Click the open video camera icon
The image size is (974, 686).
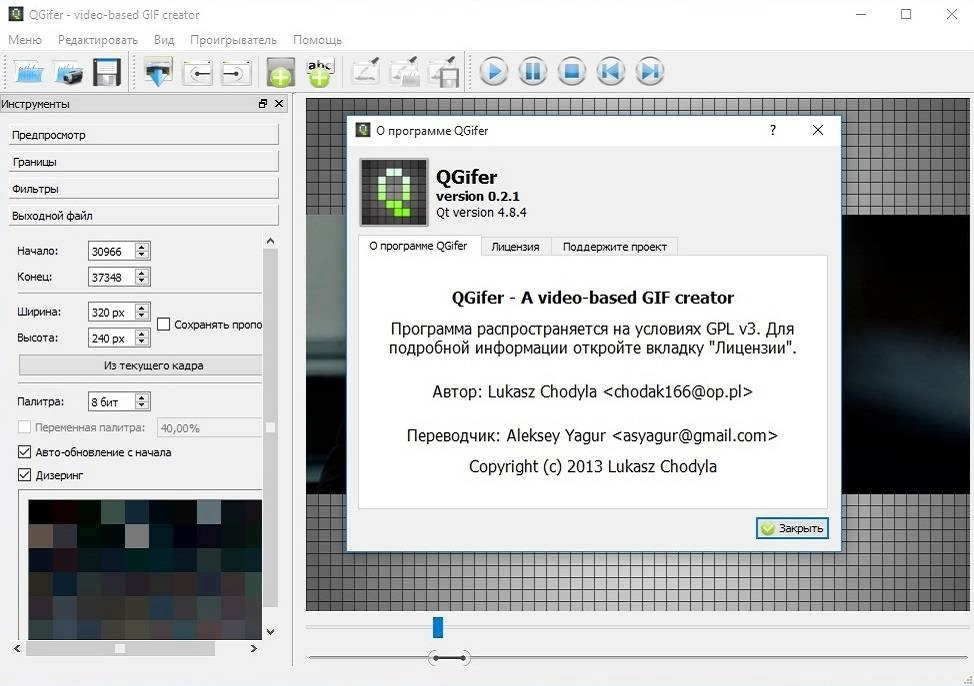(68, 72)
